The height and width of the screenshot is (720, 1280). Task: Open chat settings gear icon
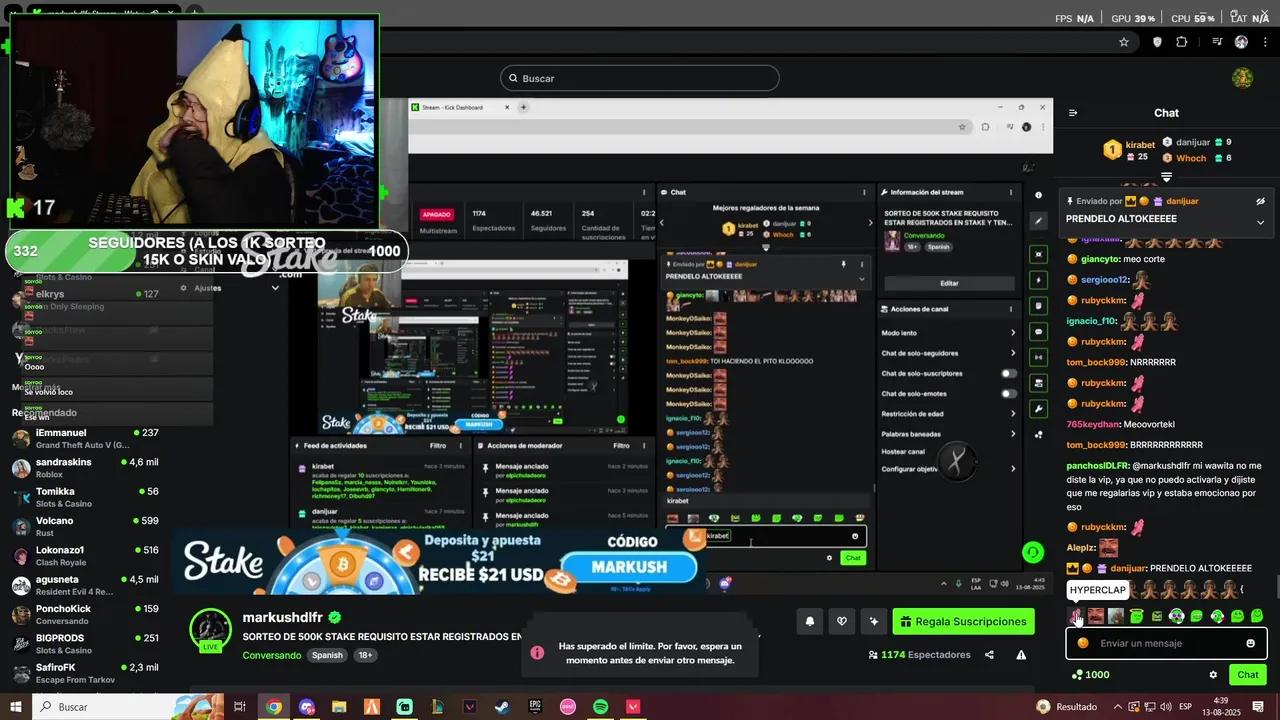pyautogui.click(x=1213, y=675)
